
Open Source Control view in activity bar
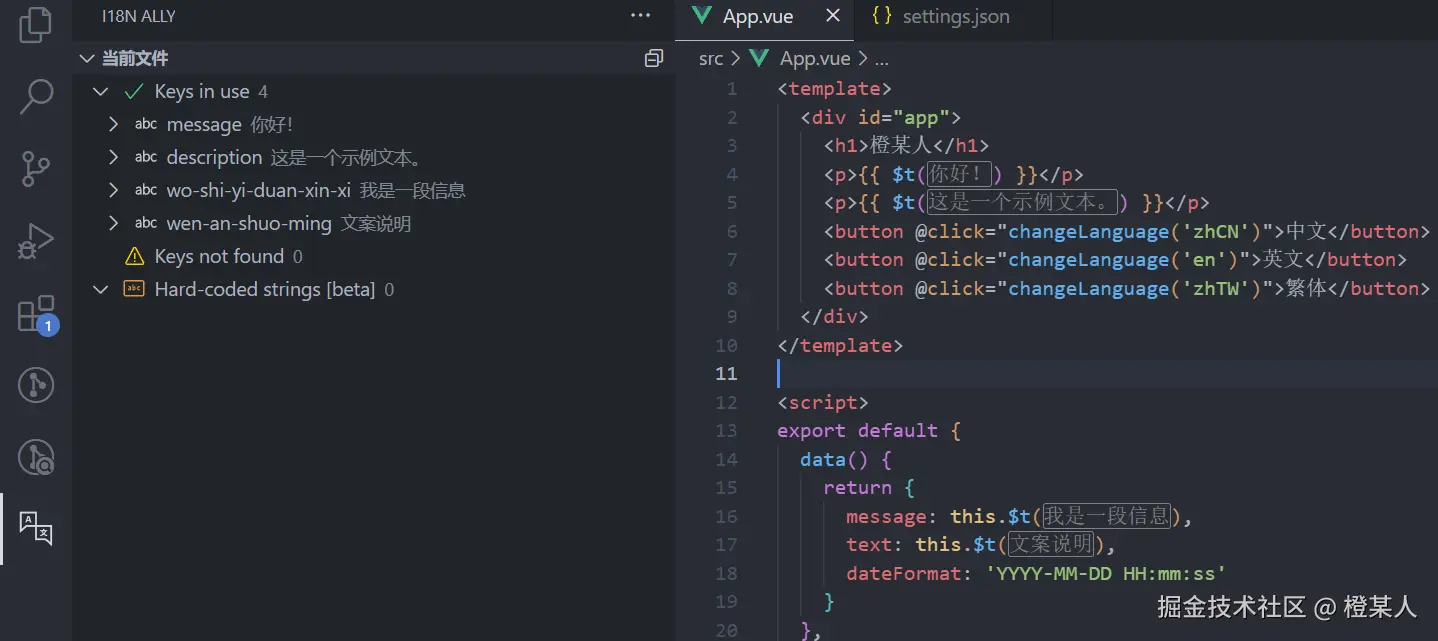pyautogui.click(x=36, y=170)
